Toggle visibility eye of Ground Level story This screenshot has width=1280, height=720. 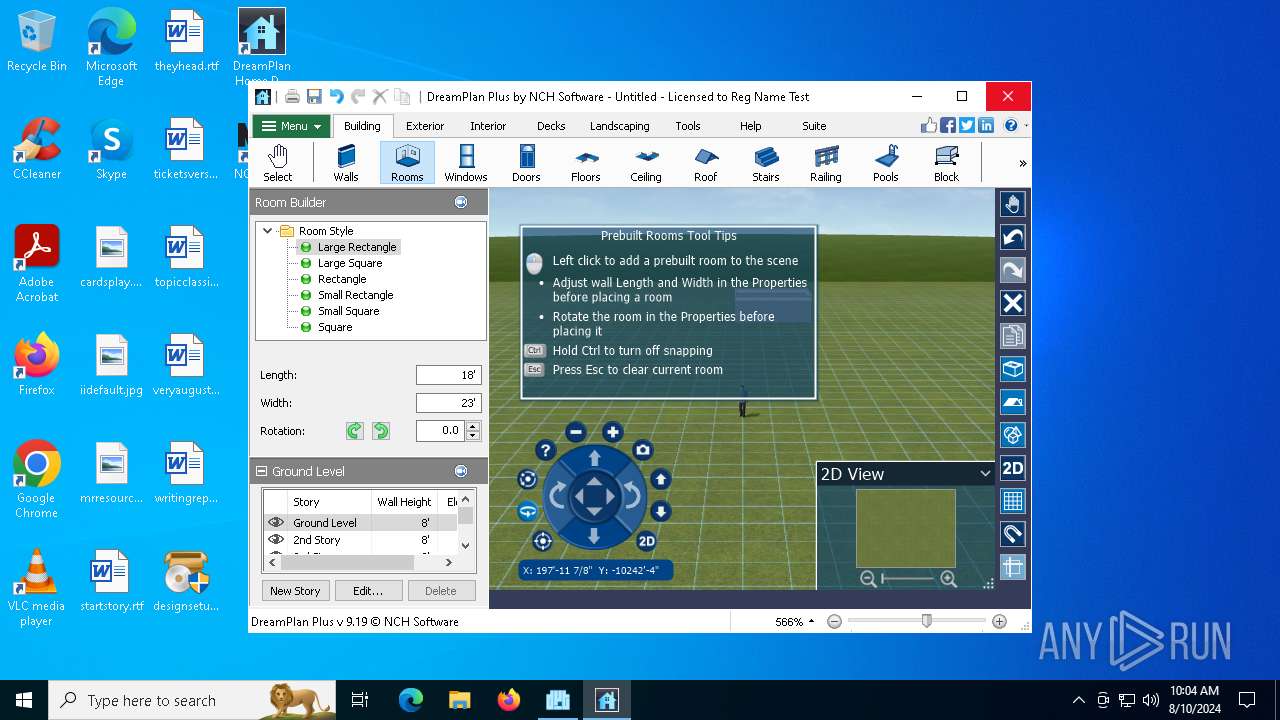click(x=276, y=522)
